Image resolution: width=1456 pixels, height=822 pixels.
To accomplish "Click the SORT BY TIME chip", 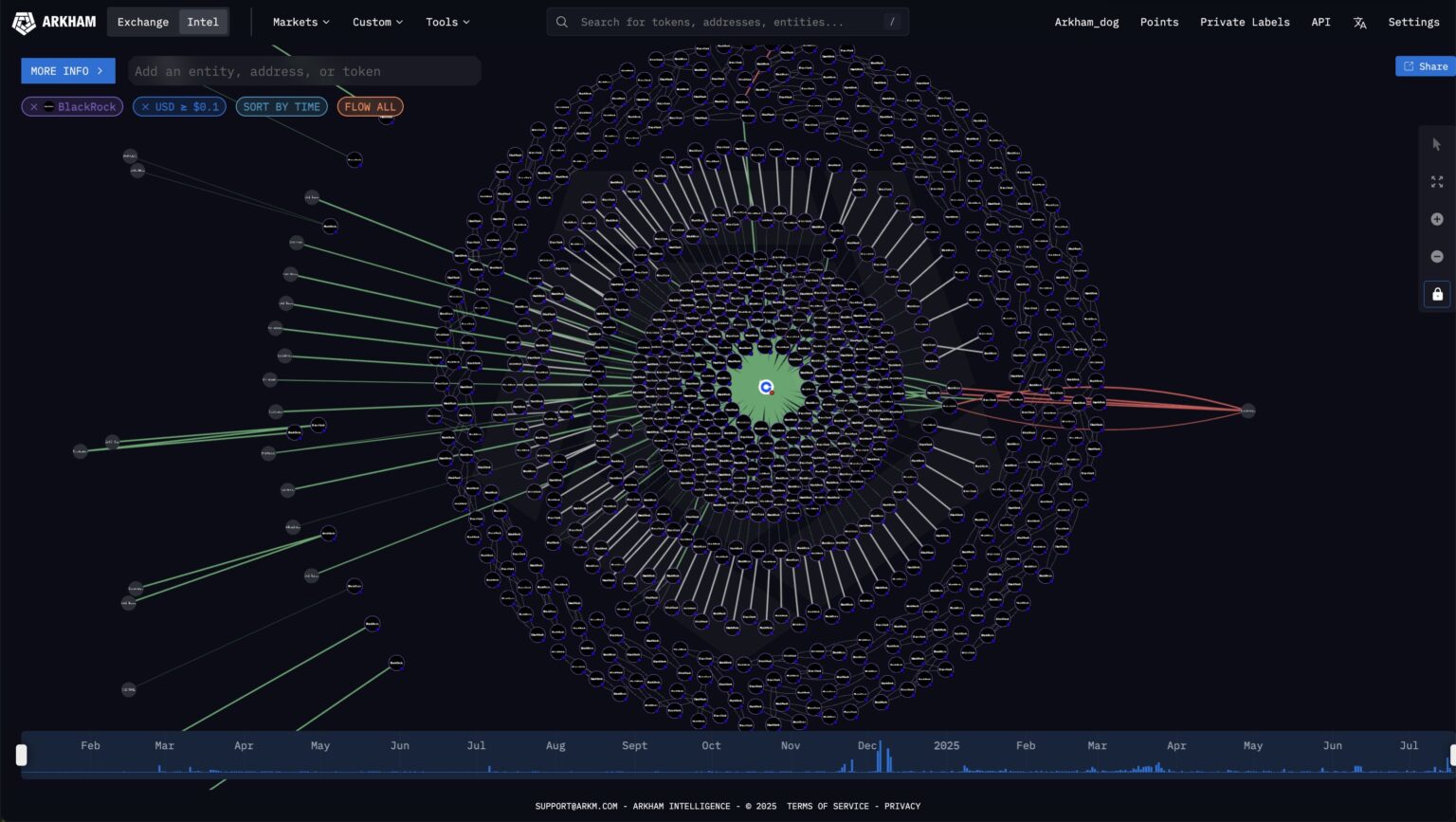I will point(282,107).
